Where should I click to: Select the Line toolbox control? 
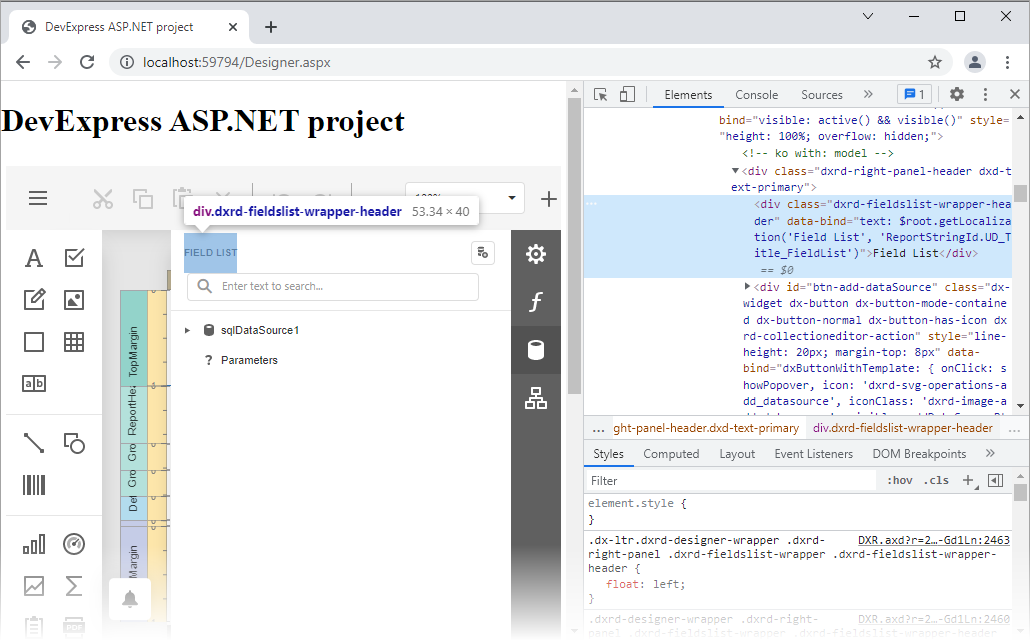(34, 443)
